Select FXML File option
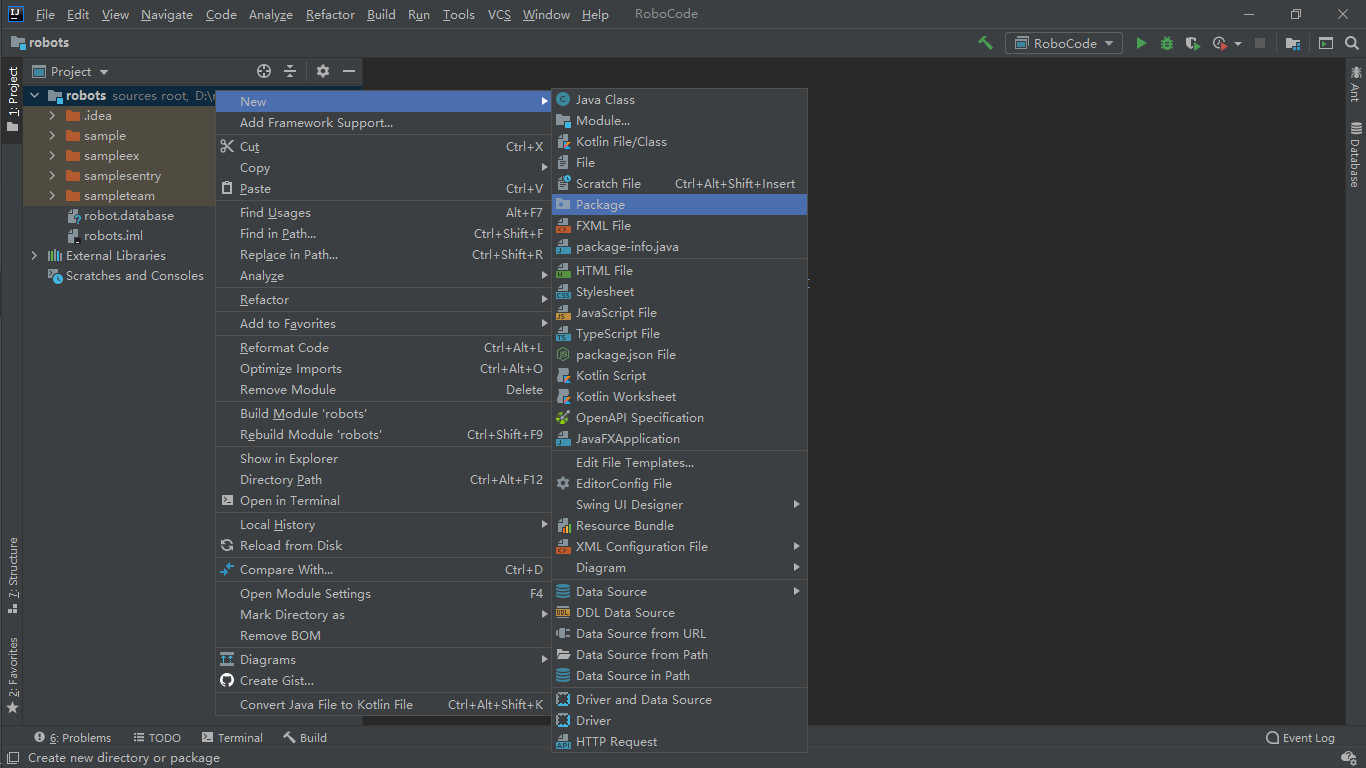 (x=679, y=226)
